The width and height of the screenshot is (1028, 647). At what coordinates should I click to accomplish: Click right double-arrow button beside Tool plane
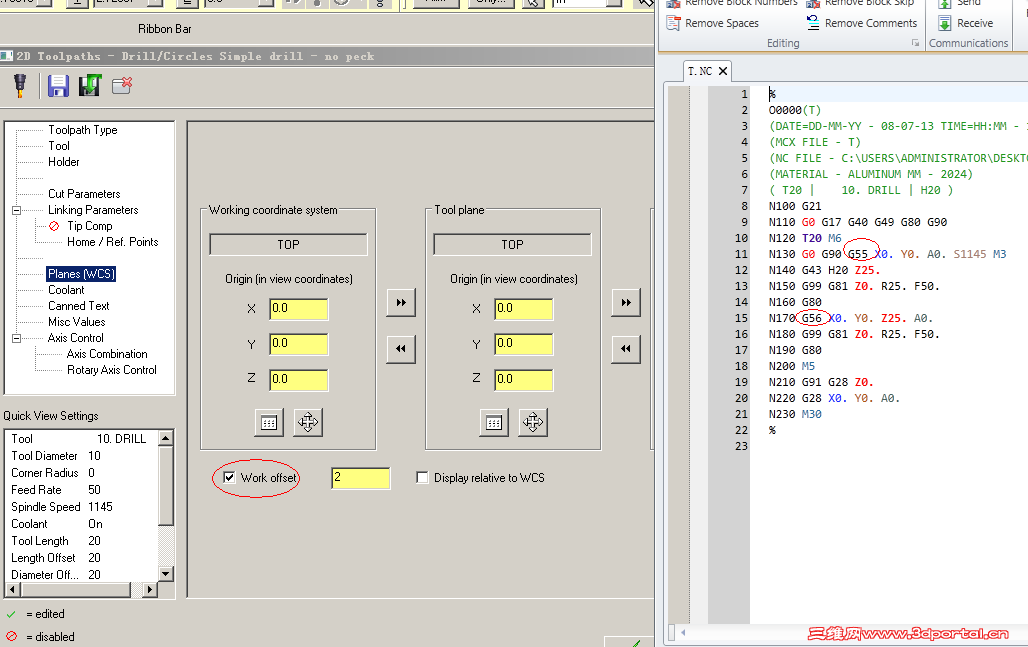pos(625,303)
